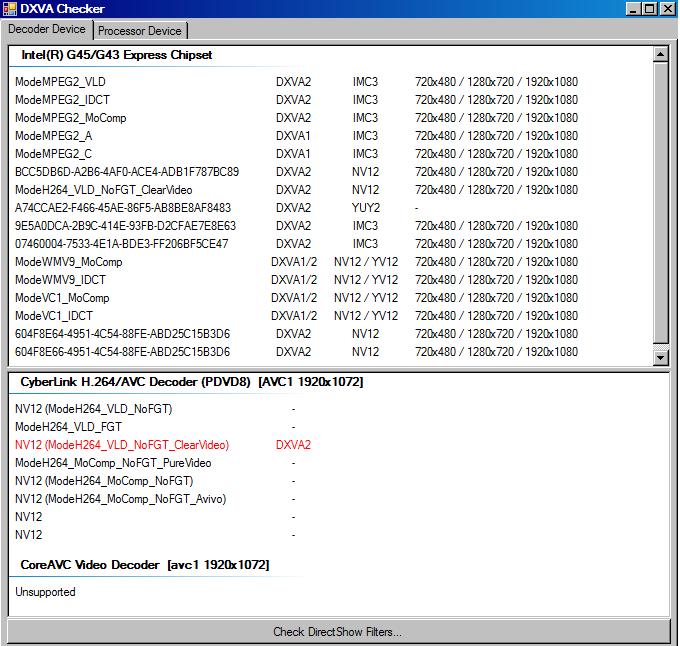Select ModeH264_MoComp_NoFGT_PureVideo entry
The width and height of the screenshot is (680, 646).
click(x=114, y=463)
